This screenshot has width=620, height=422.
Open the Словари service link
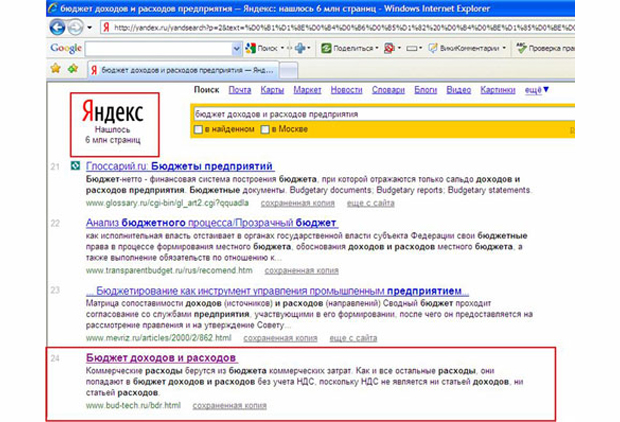point(388,90)
